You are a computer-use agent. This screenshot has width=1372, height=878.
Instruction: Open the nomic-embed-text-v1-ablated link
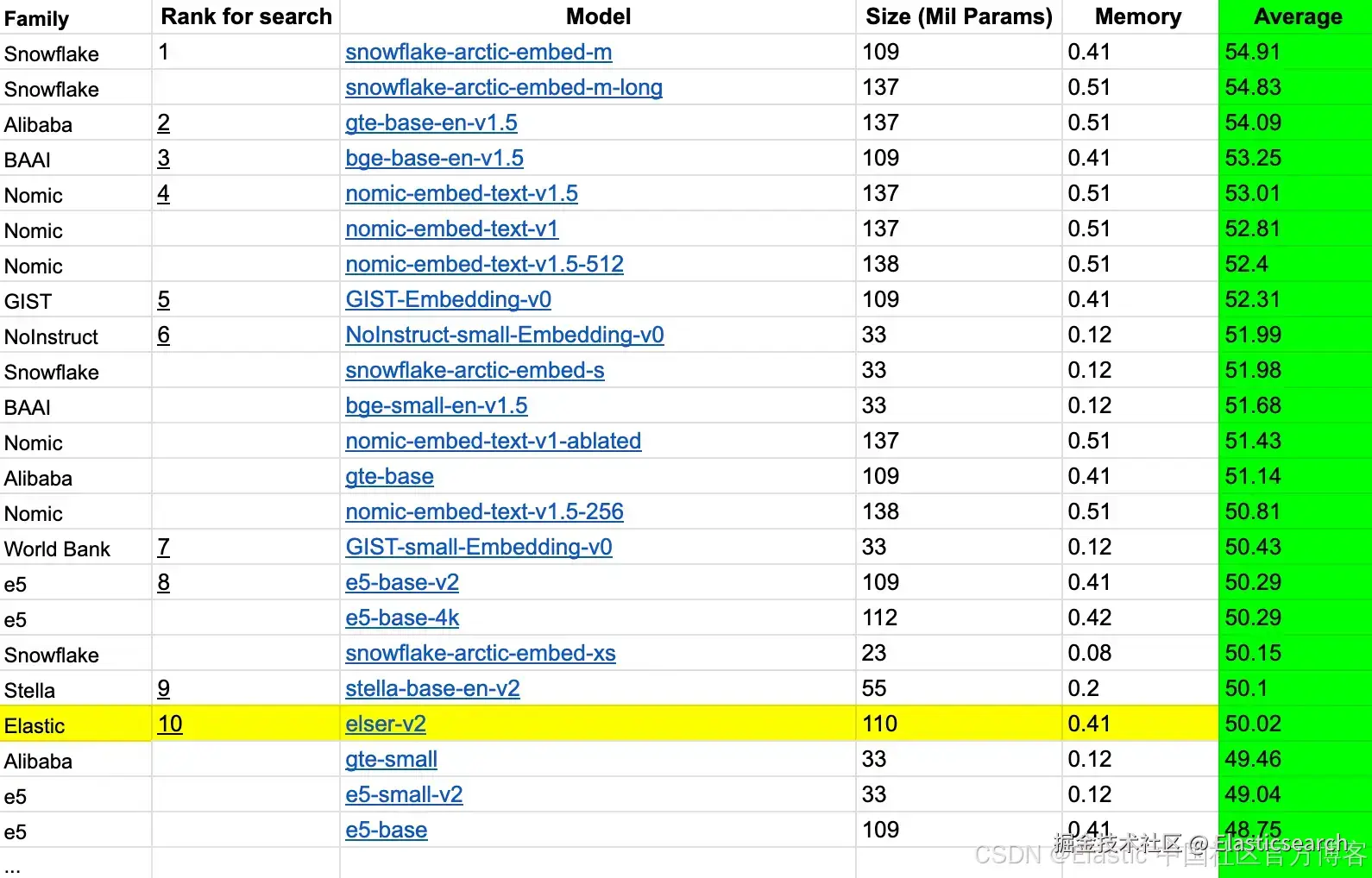[x=493, y=442]
